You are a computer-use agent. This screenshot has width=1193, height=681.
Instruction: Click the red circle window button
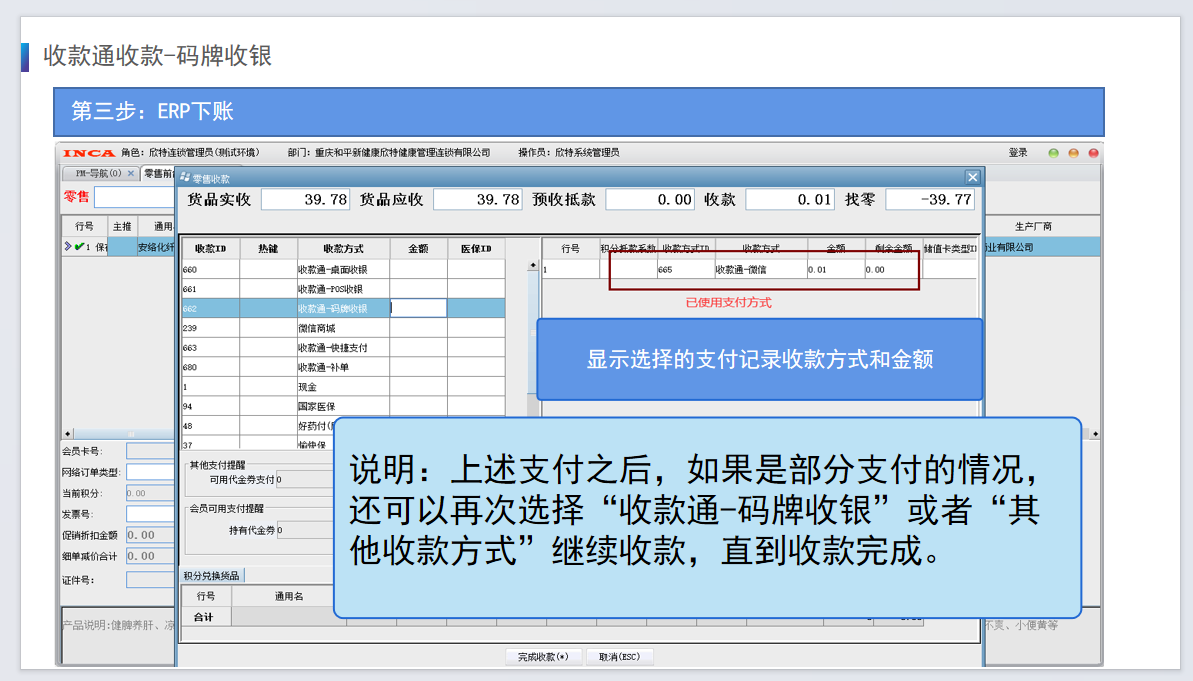[x=1093, y=153]
